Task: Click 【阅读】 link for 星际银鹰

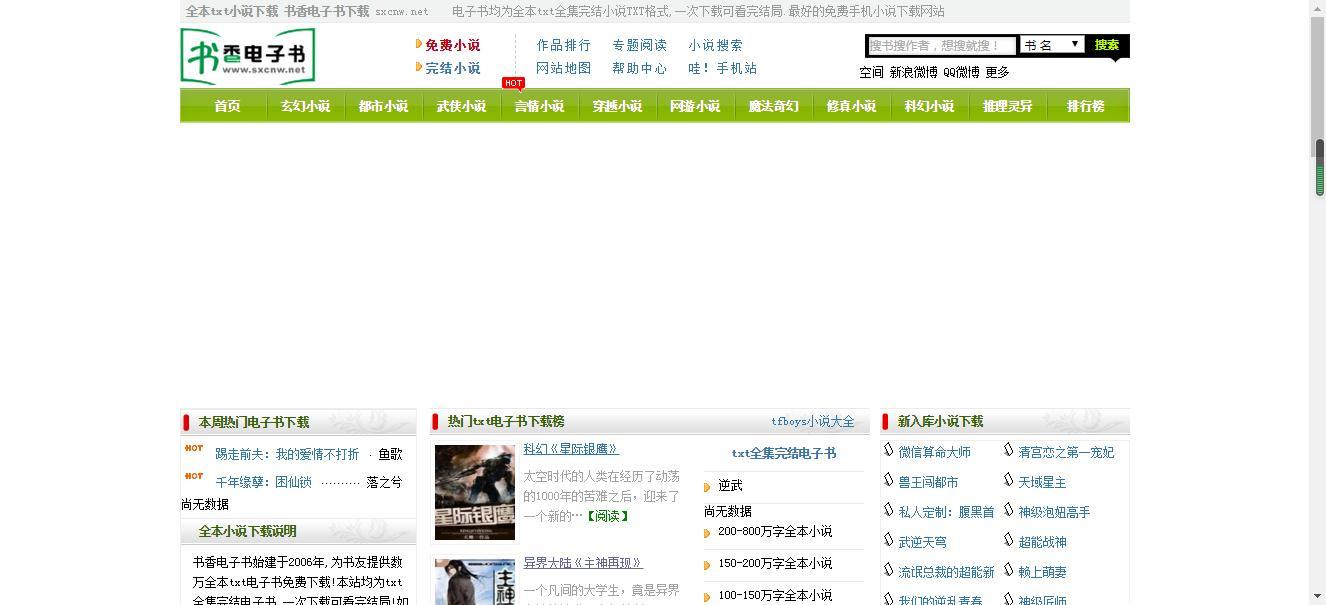Action: [x=608, y=516]
